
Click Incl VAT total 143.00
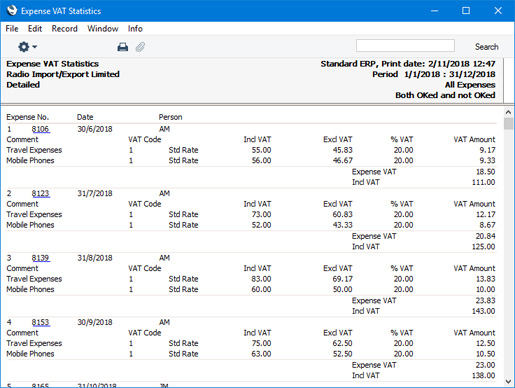coord(483,311)
